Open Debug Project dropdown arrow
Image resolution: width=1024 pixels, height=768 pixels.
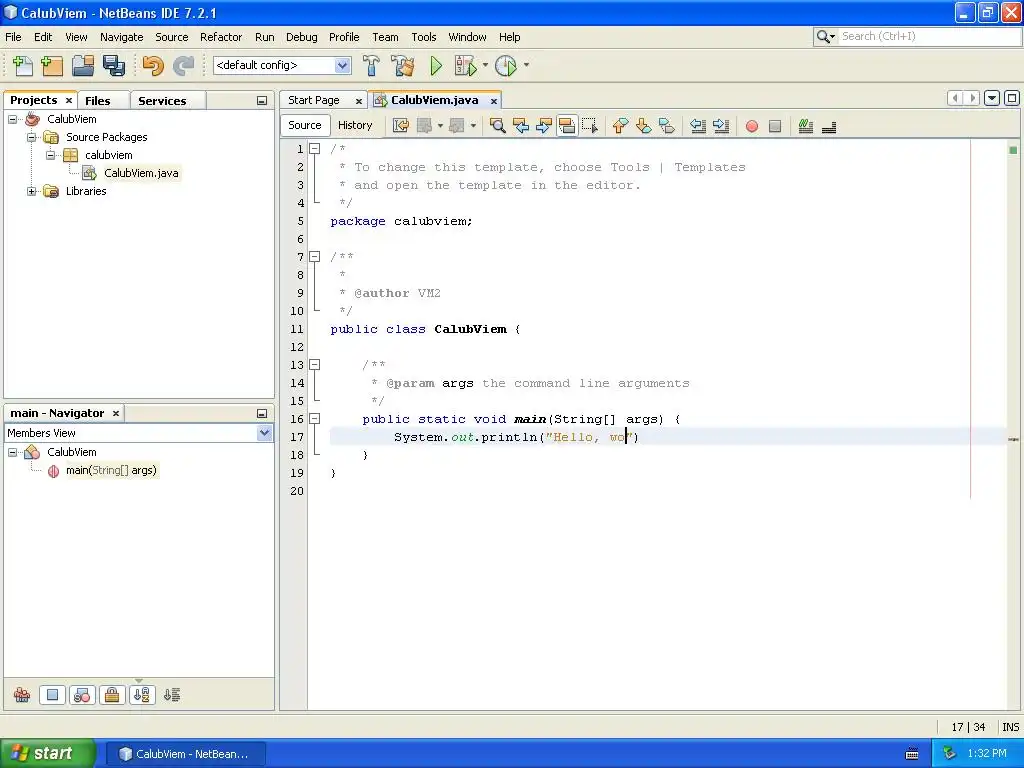pyautogui.click(x=485, y=65)
